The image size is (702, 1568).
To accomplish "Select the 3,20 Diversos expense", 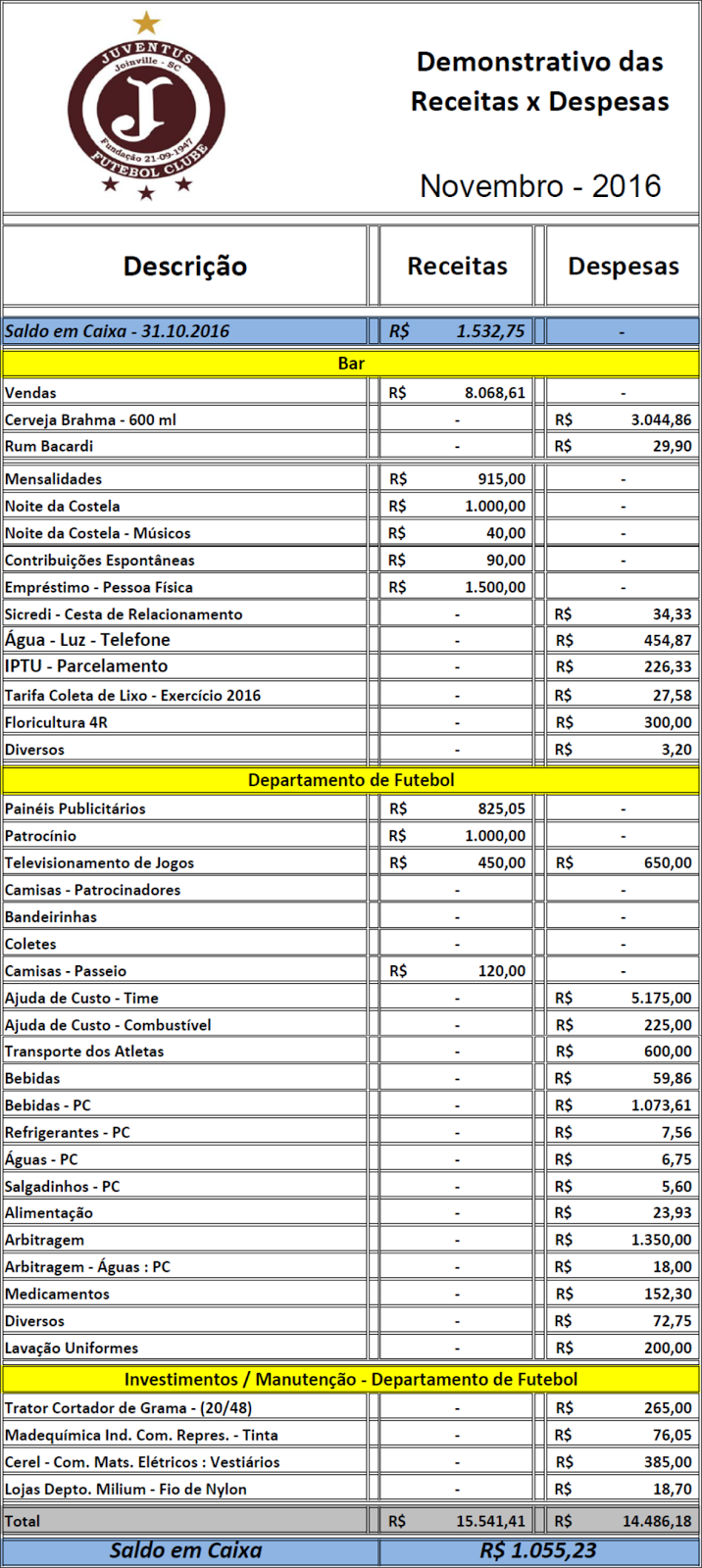I will (623, 749).
